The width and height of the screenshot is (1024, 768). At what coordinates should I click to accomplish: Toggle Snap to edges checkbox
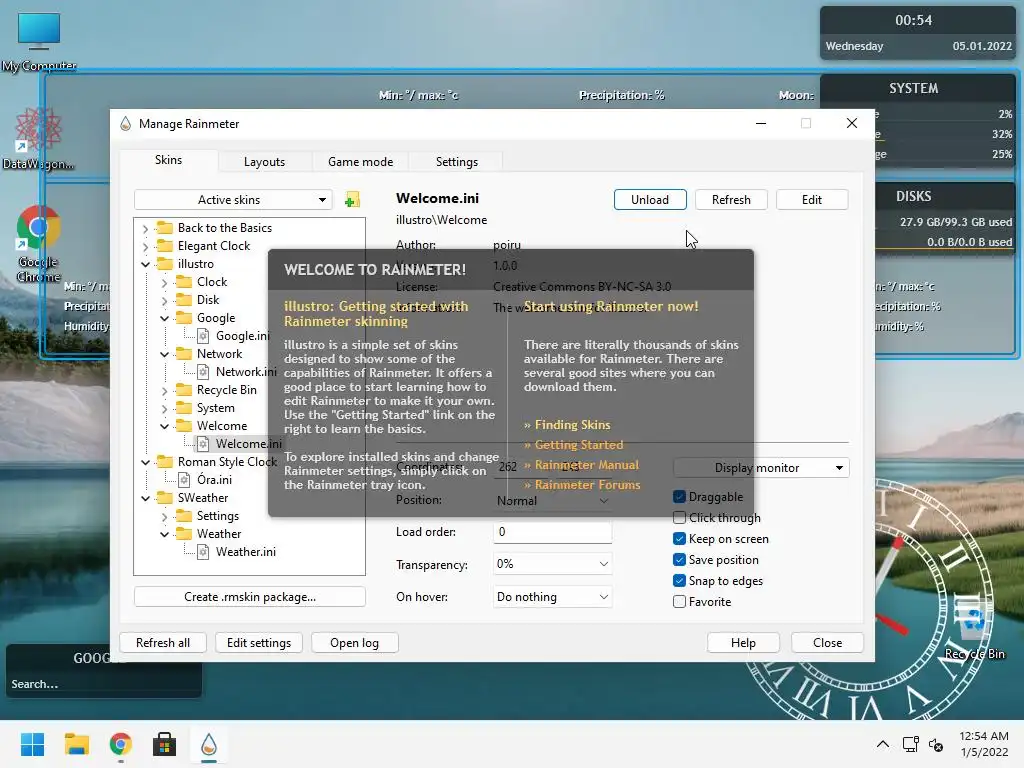tap(679, 581)
